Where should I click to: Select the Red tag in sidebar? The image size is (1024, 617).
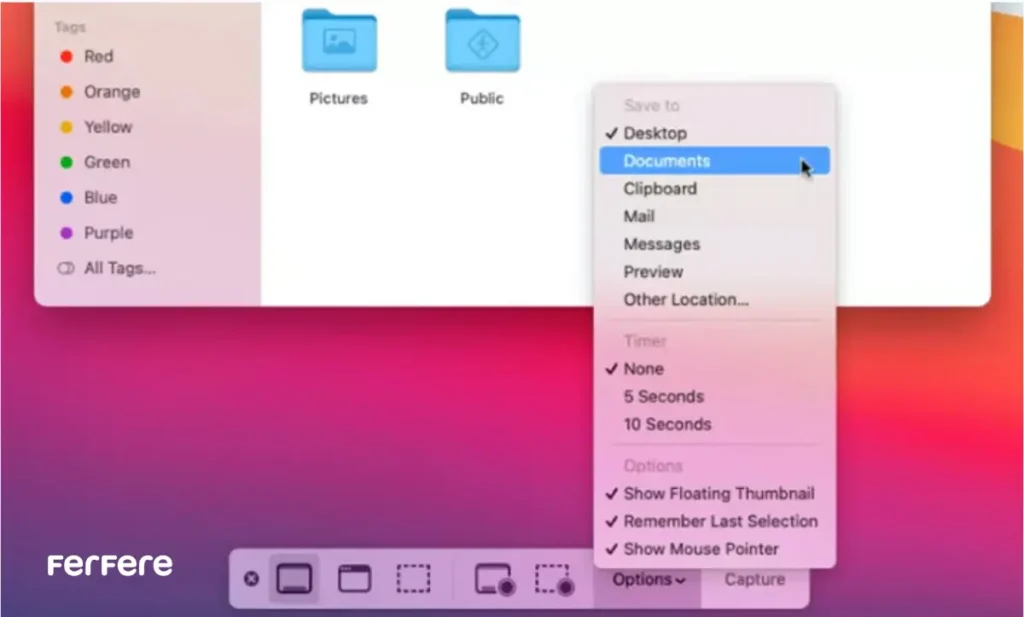tap(98, 56)
